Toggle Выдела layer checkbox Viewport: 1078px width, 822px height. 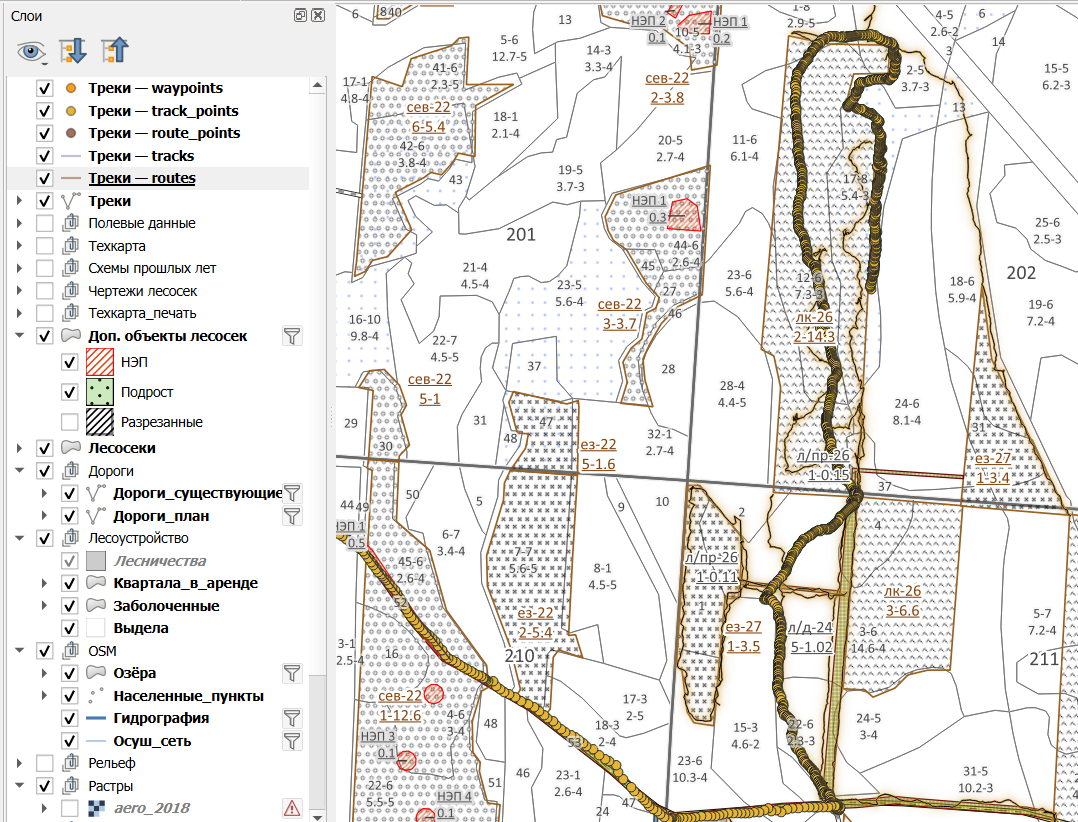point(69,628)
